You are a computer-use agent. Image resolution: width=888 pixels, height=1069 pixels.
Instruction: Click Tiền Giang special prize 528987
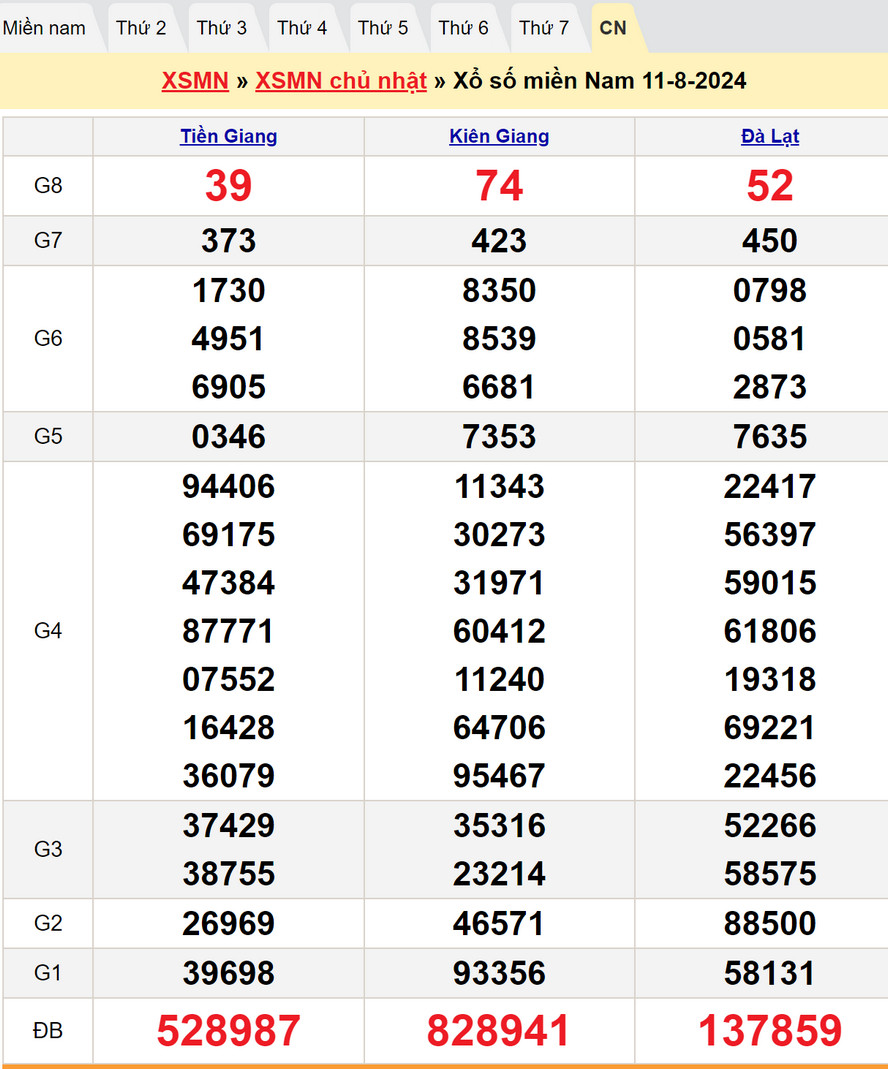[x=228, y=1031]
